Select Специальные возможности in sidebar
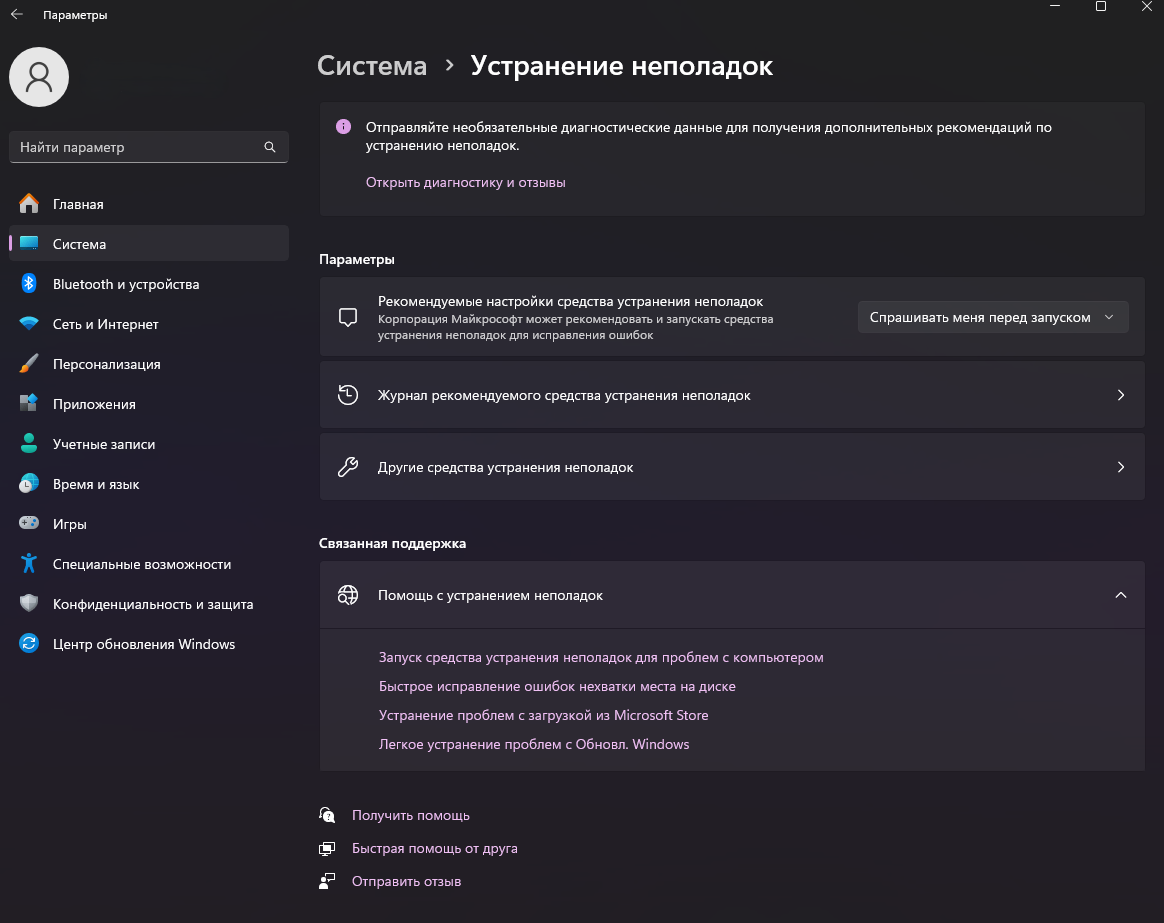1164x923 pixels. click(141, 564)
